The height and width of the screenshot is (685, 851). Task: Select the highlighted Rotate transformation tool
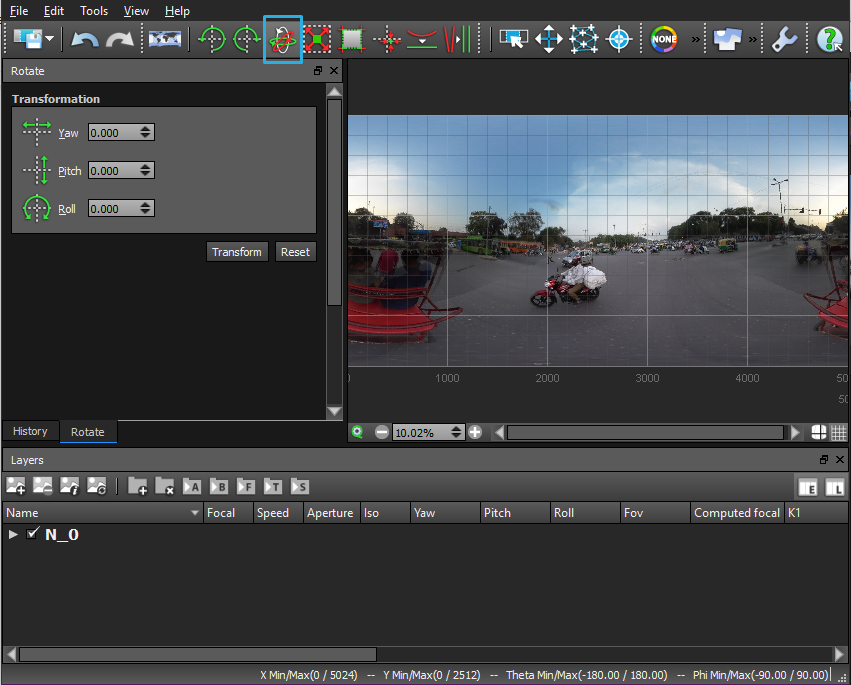pyautogui.click(x=283, y=39)
